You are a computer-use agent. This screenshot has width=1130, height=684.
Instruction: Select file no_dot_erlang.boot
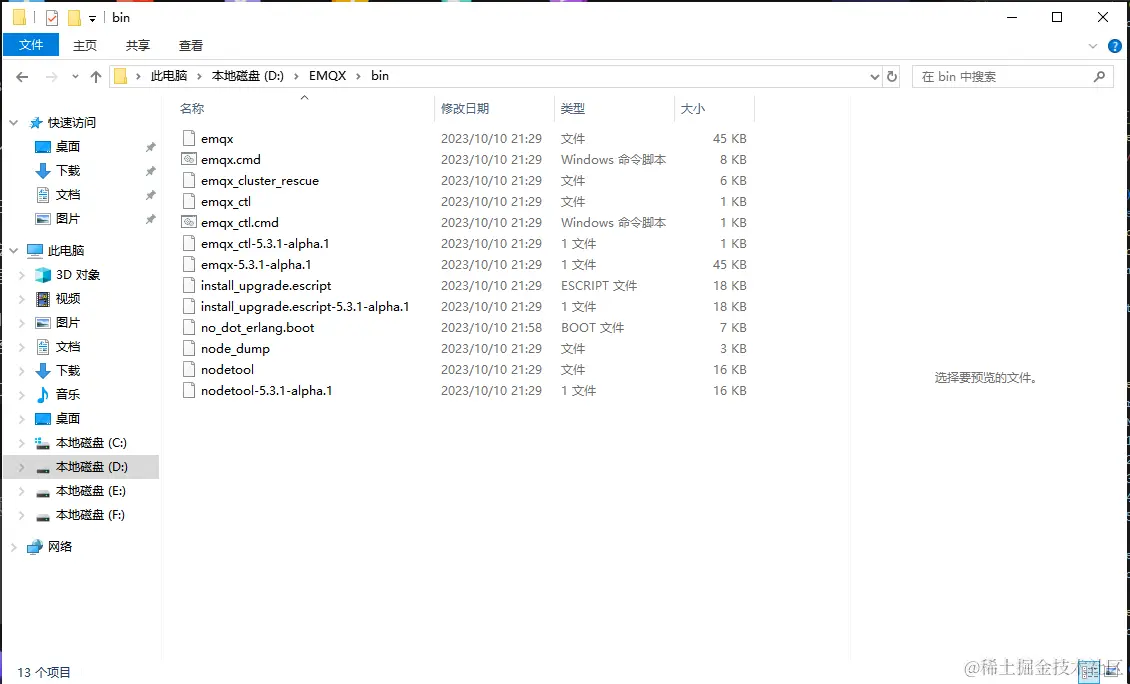(257, 327)
